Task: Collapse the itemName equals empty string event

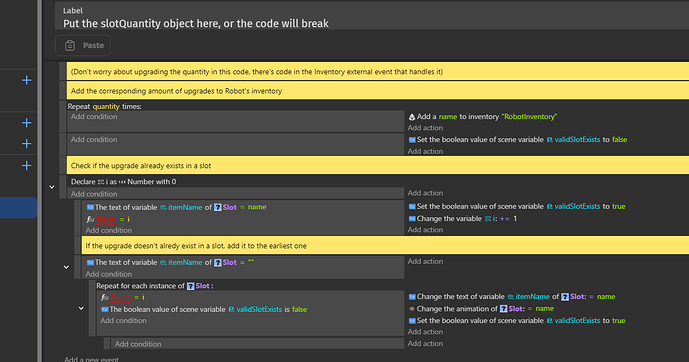Action: [66, 267]
